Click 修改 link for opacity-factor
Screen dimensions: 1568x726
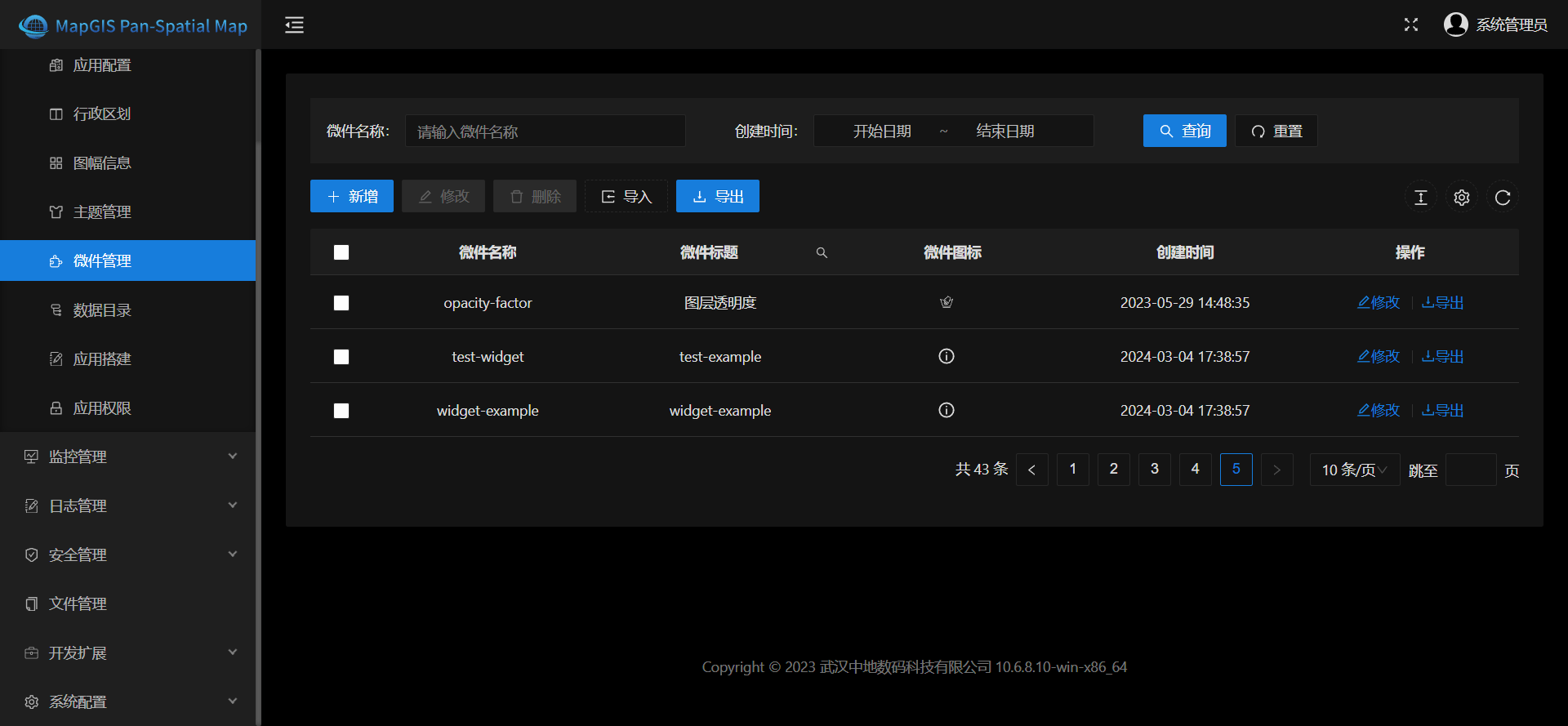tap(1379, 302)
